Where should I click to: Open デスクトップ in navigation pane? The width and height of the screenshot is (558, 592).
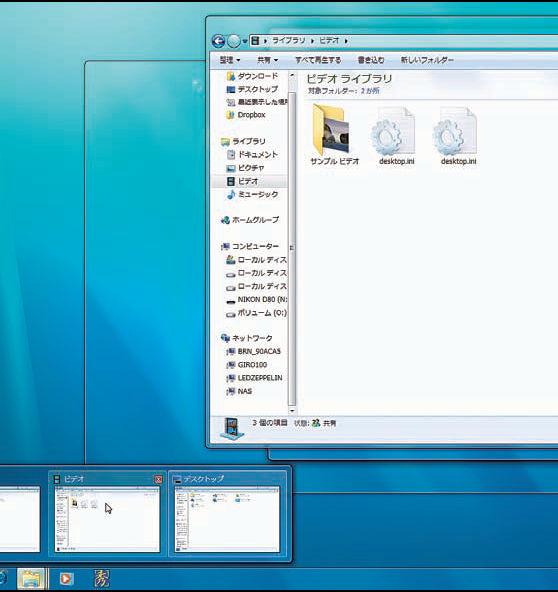click(252, 89)
